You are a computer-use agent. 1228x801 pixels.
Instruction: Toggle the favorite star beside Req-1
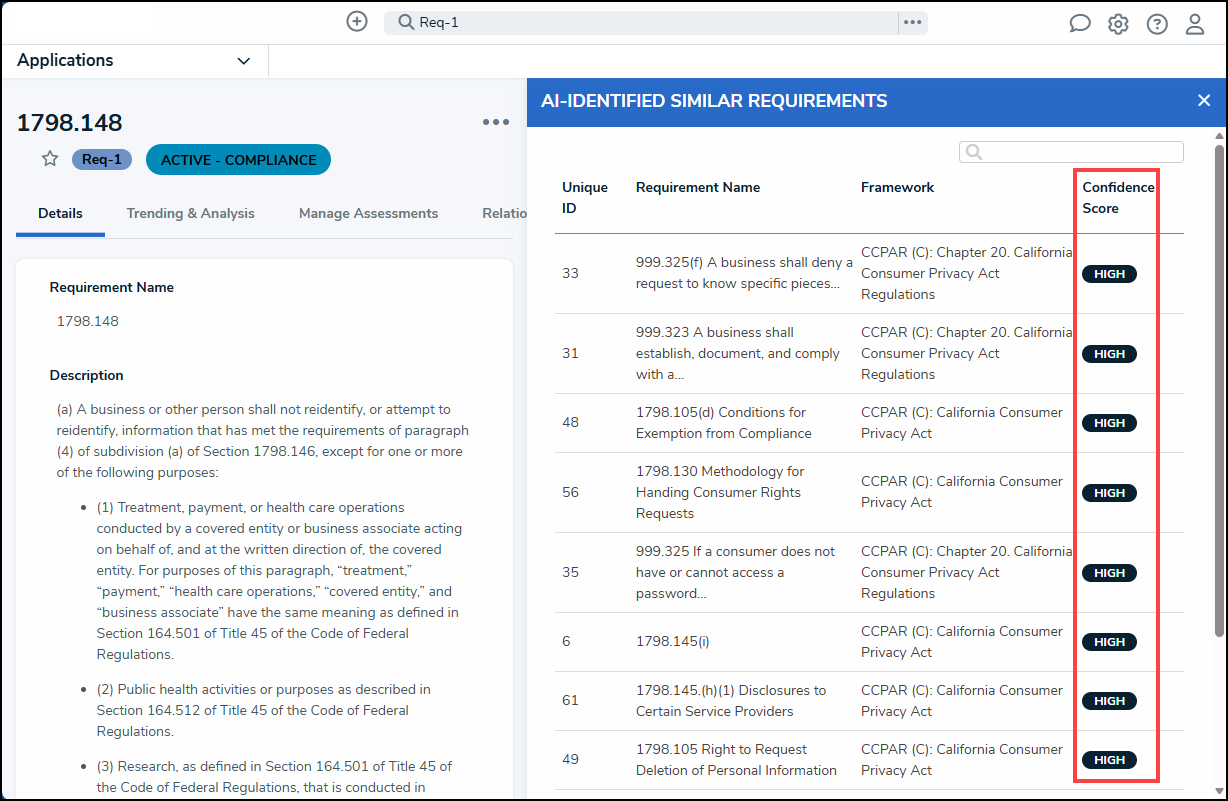[x=50, y=159]
